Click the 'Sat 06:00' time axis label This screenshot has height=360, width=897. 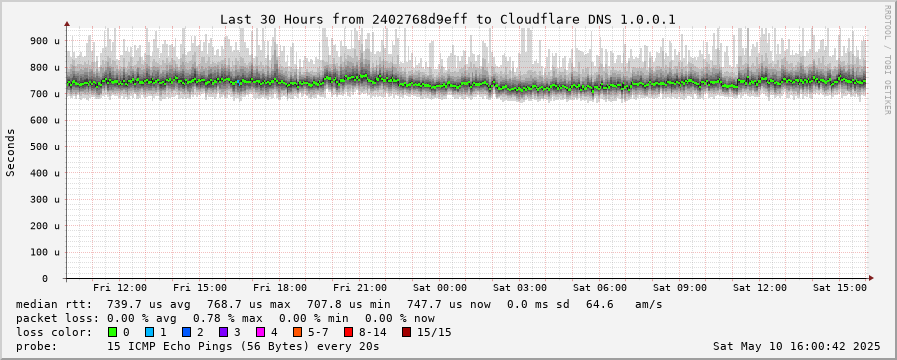tap(600, 288)
